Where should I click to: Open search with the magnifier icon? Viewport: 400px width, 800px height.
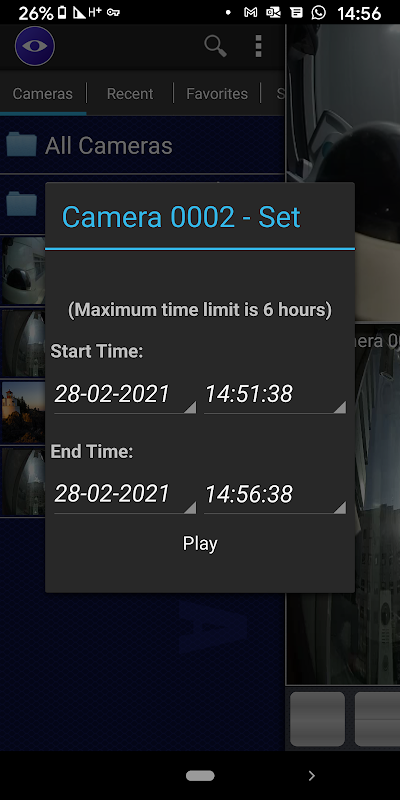point(216,46)
